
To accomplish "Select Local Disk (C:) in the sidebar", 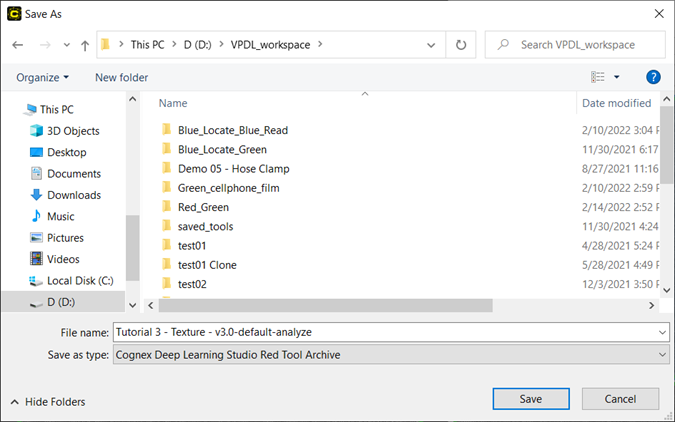I will 80,281.
